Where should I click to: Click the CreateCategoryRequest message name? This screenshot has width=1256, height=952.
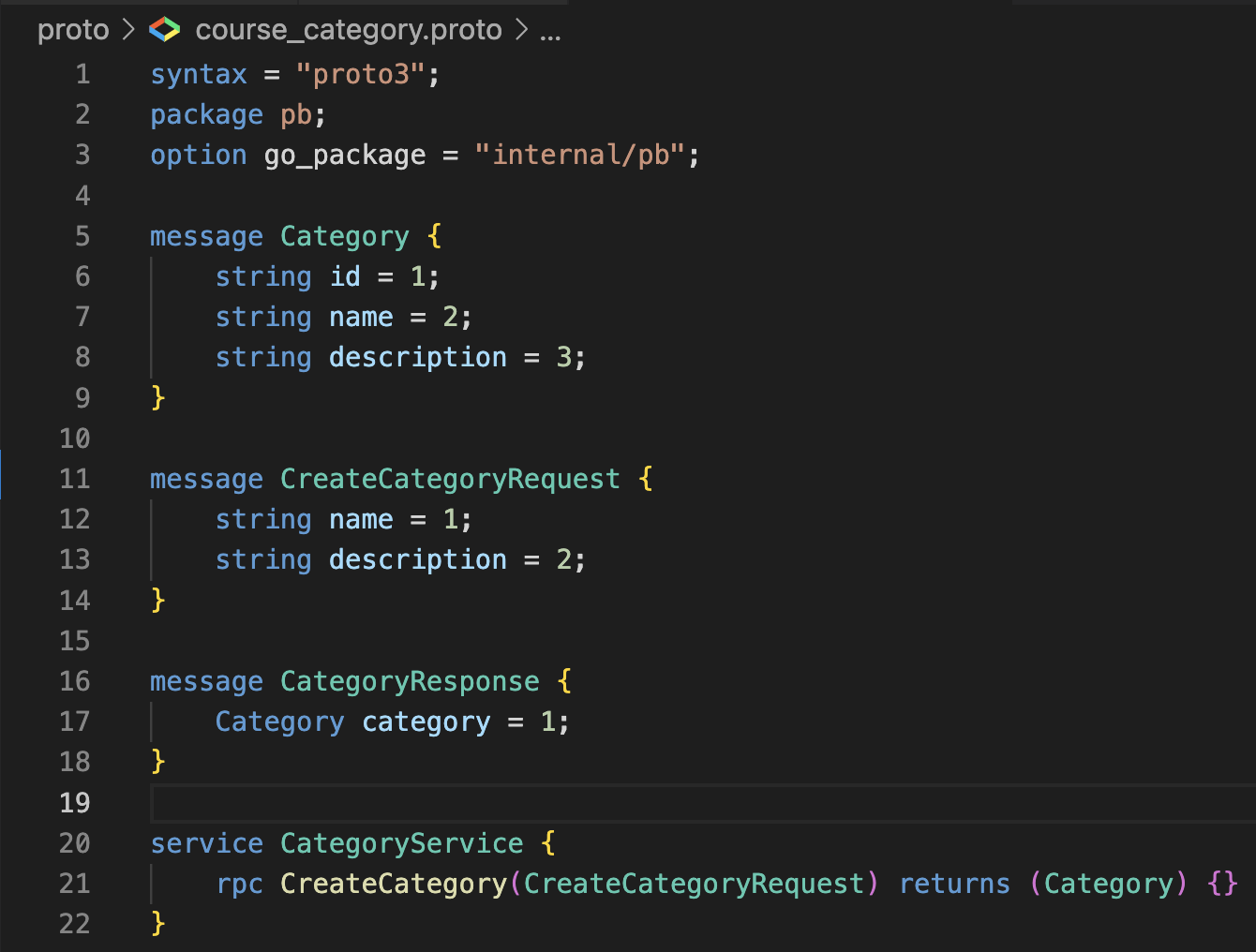(x=450, y=478)
